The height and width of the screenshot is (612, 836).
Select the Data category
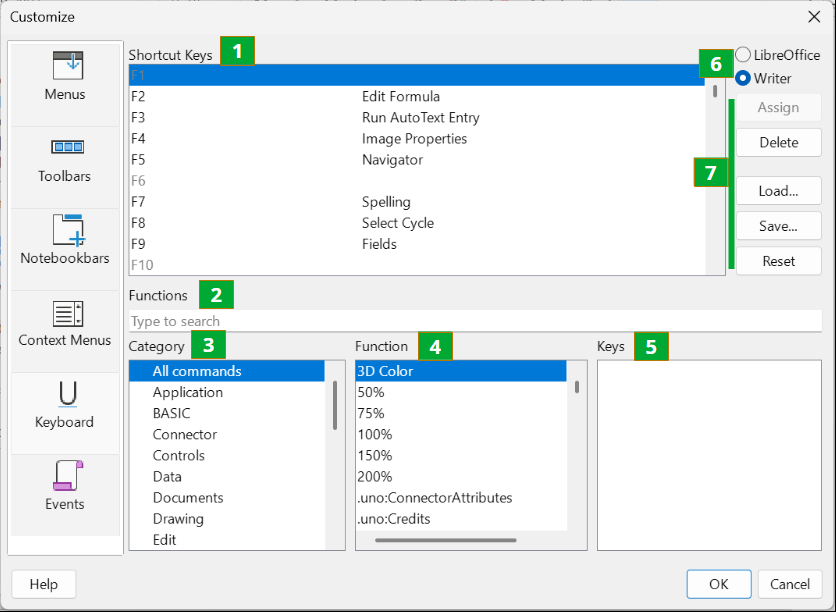[227, 477]
